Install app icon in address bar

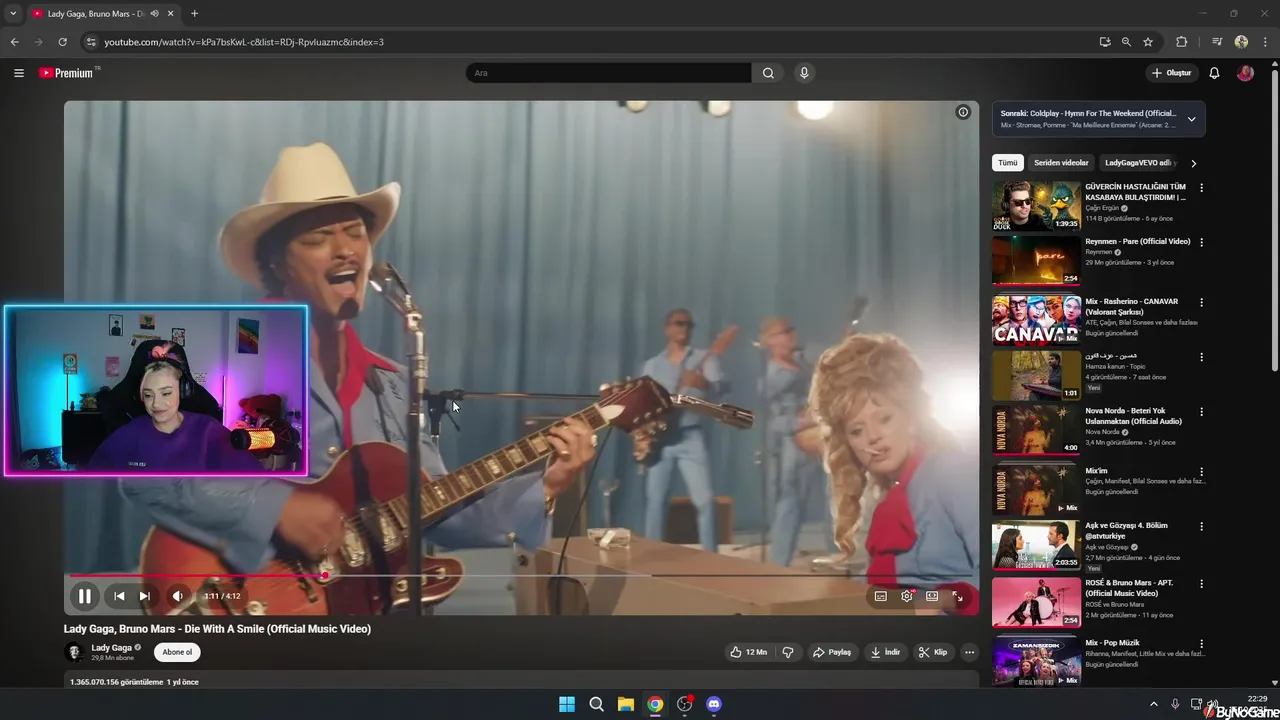point(1104,42)
